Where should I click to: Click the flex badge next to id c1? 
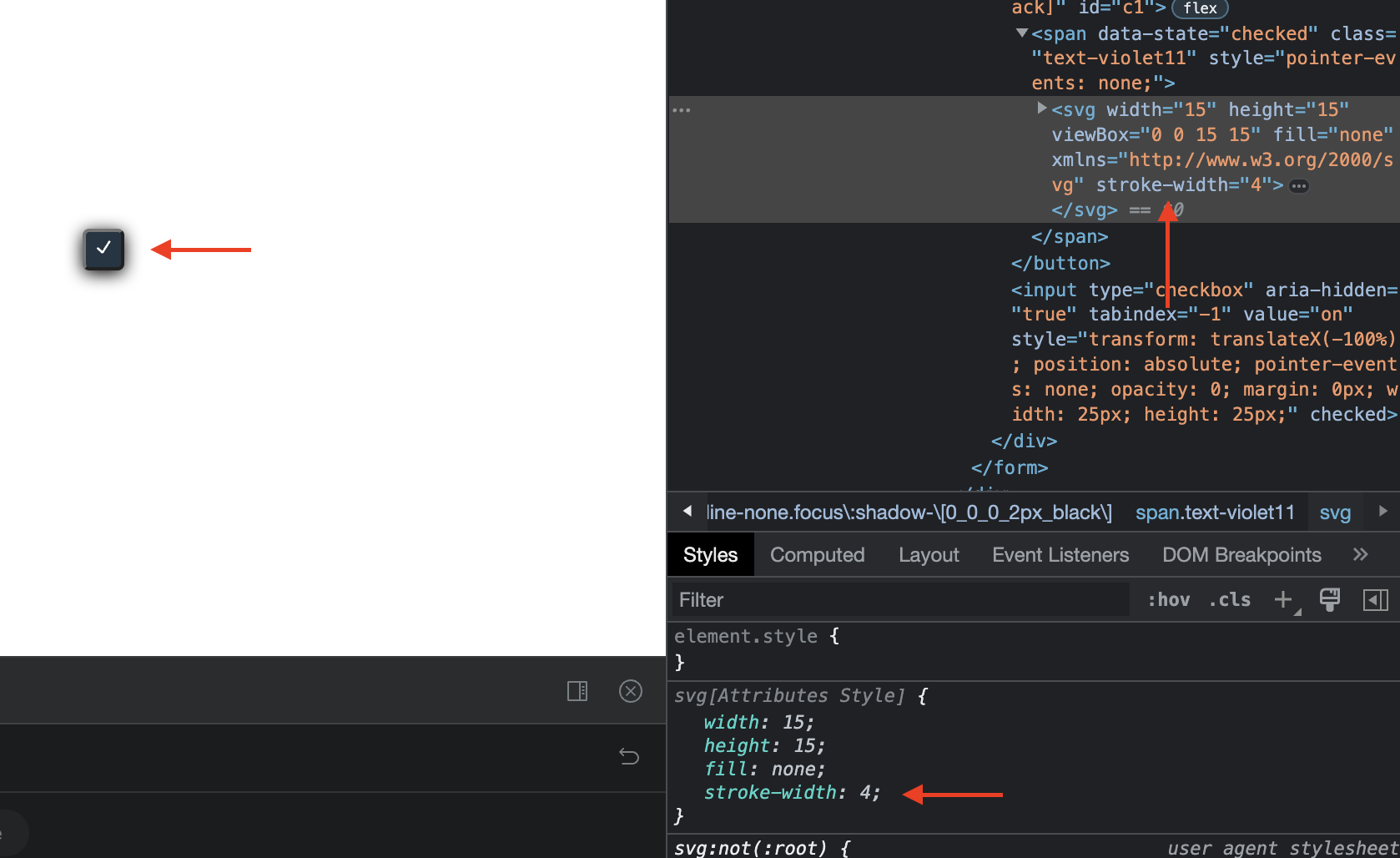1200,9
